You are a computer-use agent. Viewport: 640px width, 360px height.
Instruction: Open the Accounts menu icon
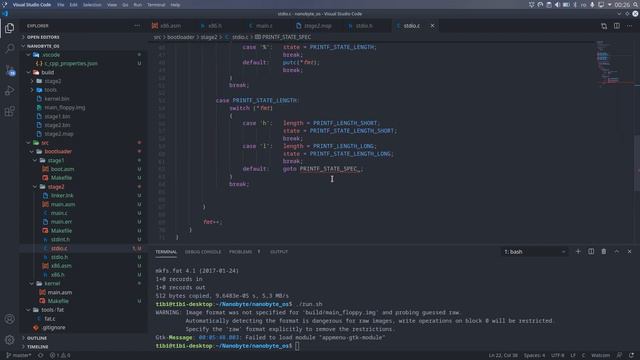pos(9,319)
